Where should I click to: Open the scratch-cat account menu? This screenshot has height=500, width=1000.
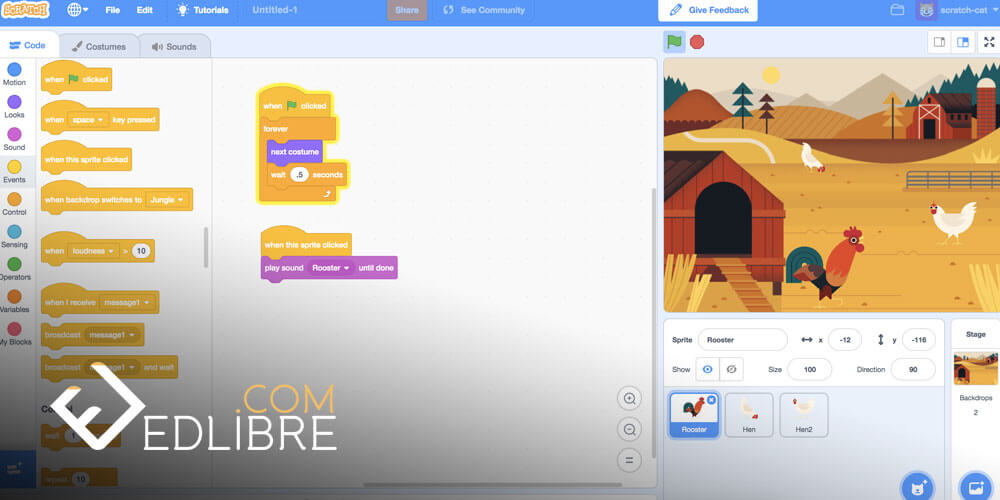(957, 10)
